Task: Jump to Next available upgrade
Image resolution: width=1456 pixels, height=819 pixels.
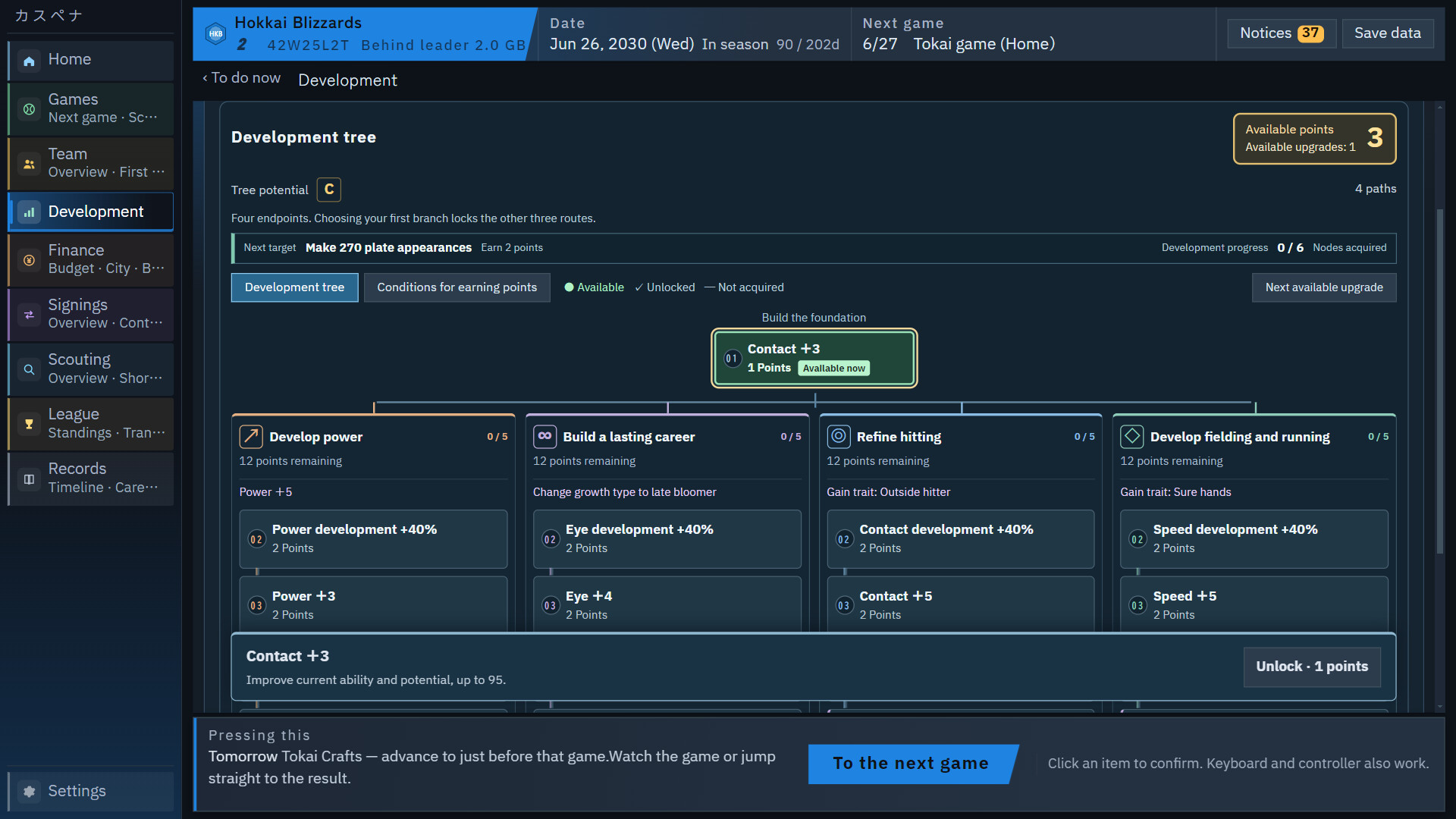Action: [x=1323, y=287]
